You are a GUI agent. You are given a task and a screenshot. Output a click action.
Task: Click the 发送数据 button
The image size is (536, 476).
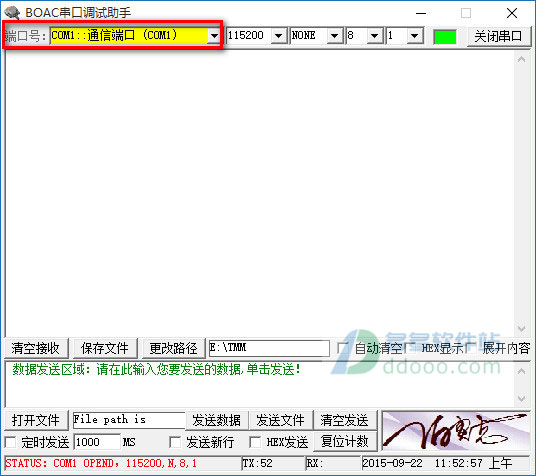(217, 420)
